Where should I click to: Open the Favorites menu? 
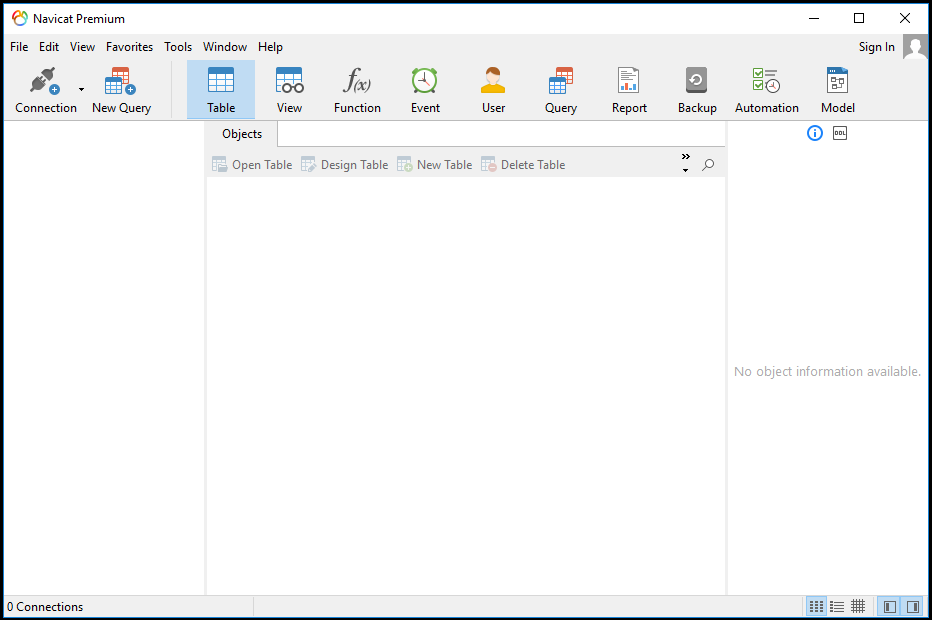[x=129, y=47]
